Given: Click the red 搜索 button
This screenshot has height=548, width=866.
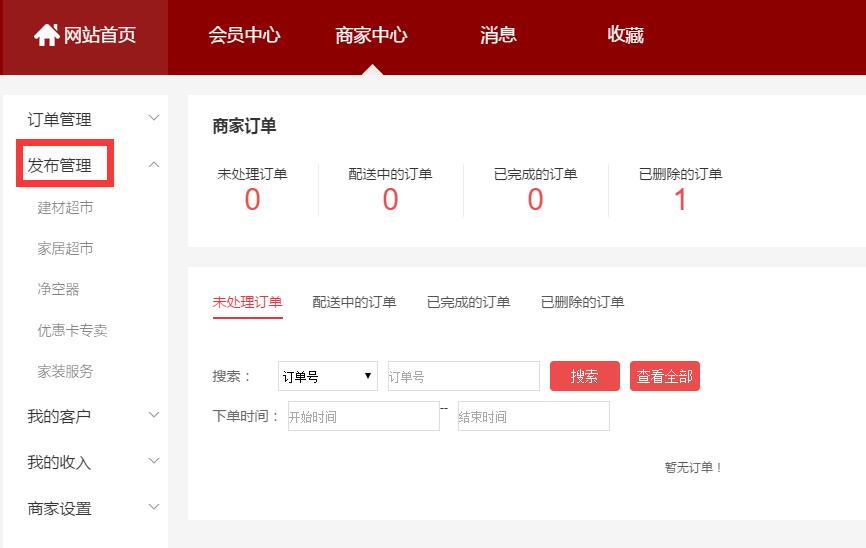Looking at the screenshot, I should coord(585,376).
